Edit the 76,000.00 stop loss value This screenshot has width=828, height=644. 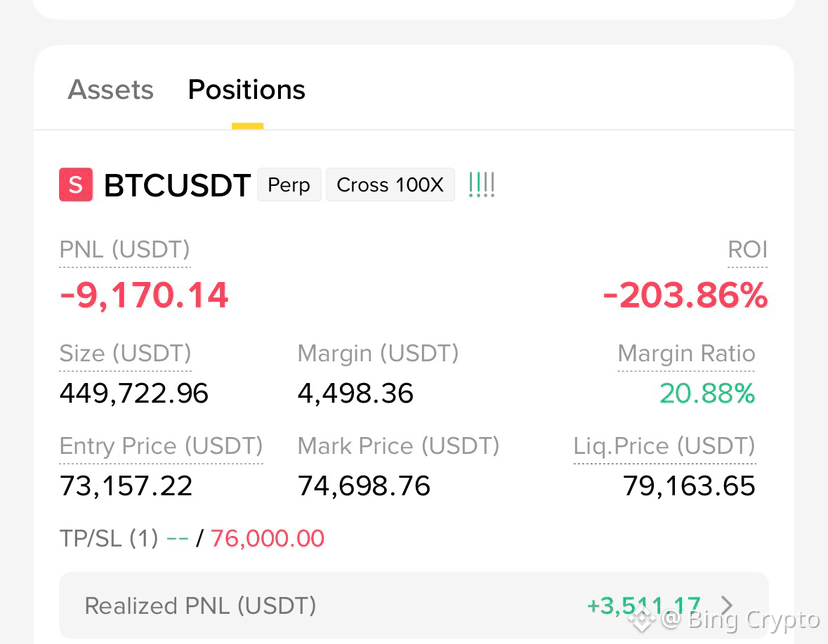point(267,538)
